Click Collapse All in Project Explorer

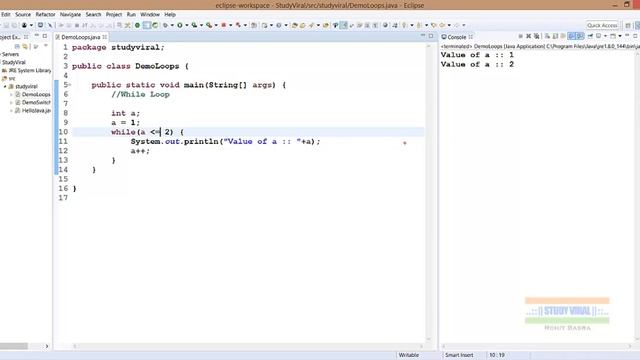click(x=17, y=47)
